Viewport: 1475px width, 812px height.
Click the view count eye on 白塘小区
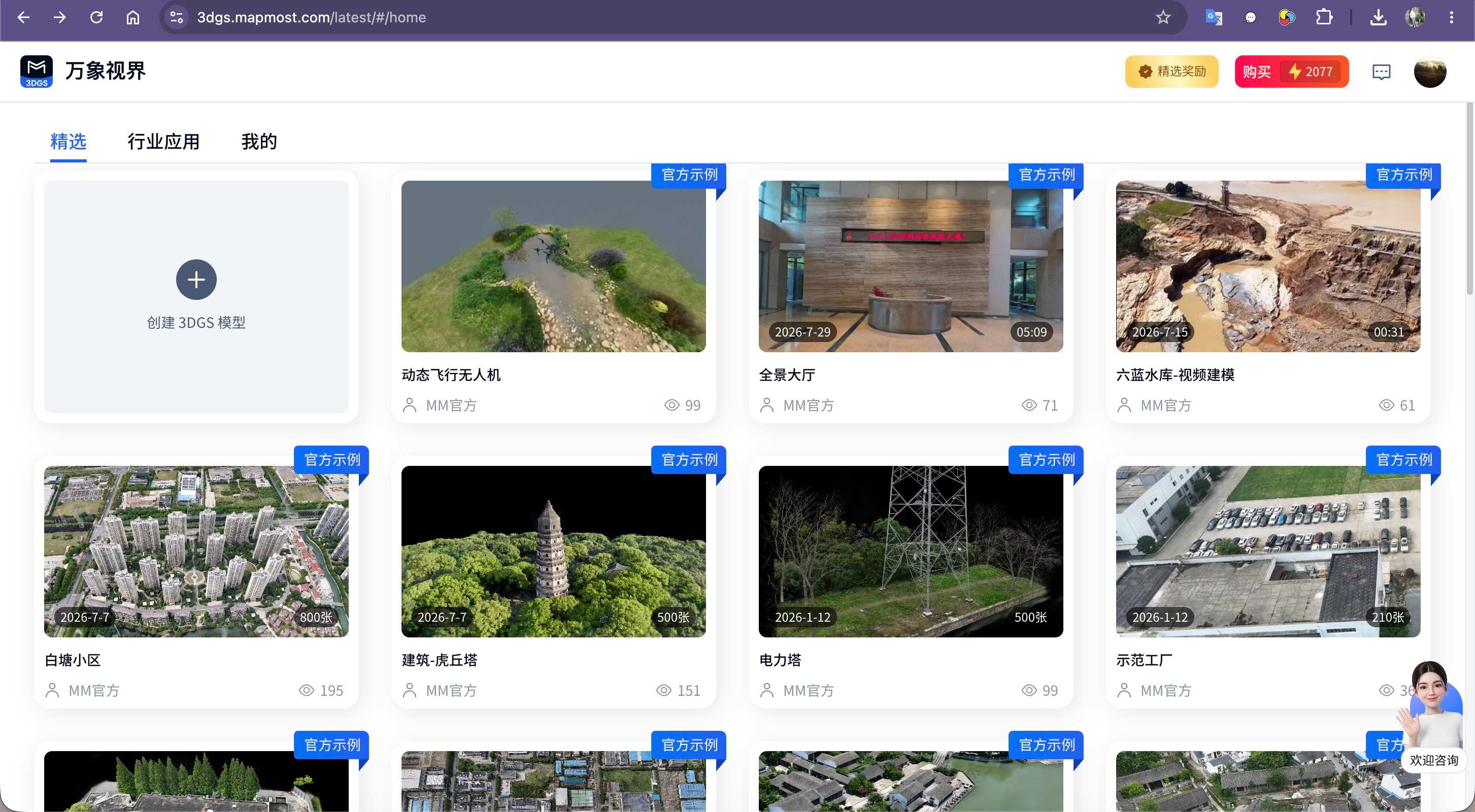(307, 691)
